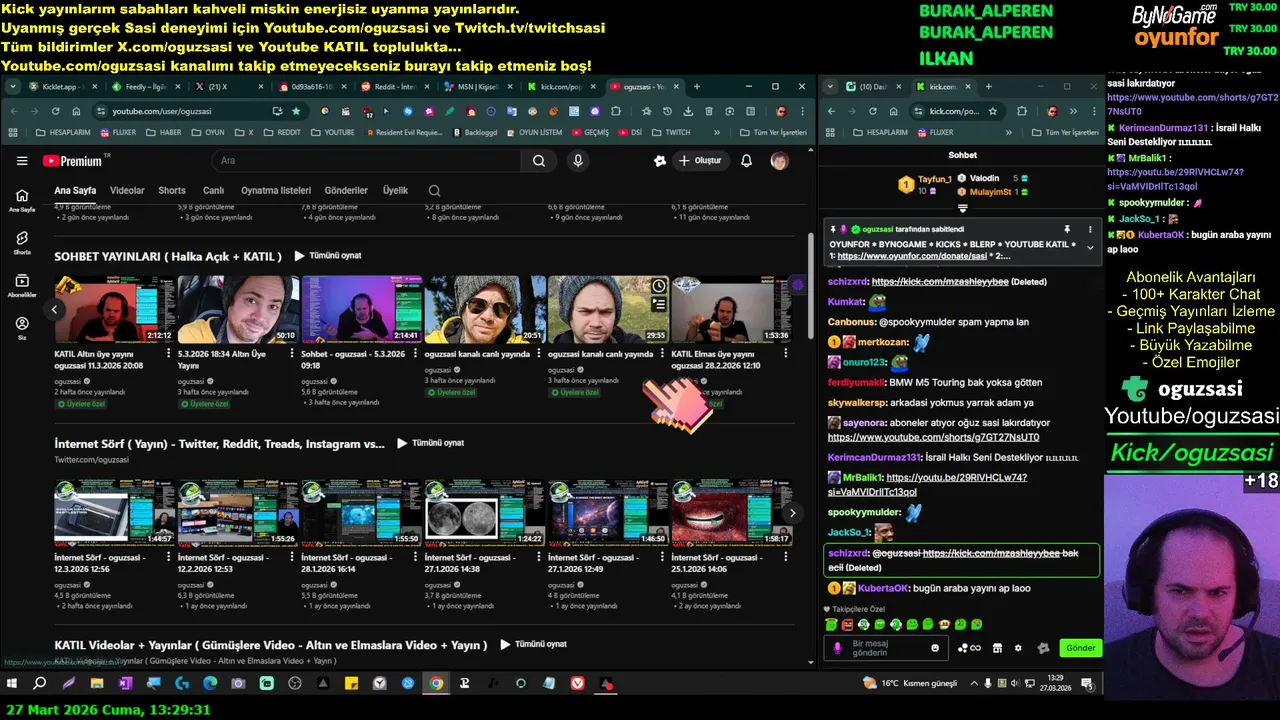The width and height of the screenshot is (1280, 720).
Task: Switch to Gönderiler channel tab
Action: coord(347,190)
